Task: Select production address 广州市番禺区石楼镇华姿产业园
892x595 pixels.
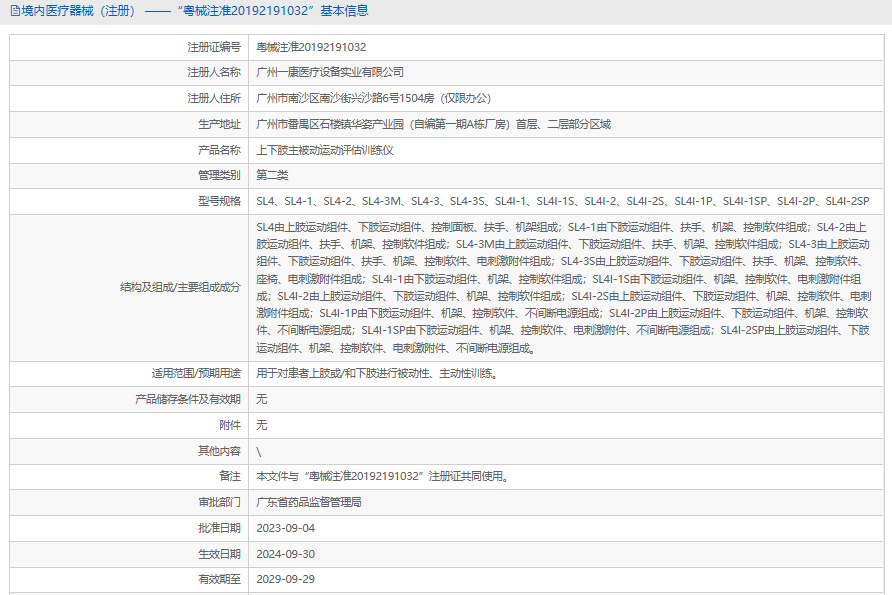Action: 330,125
